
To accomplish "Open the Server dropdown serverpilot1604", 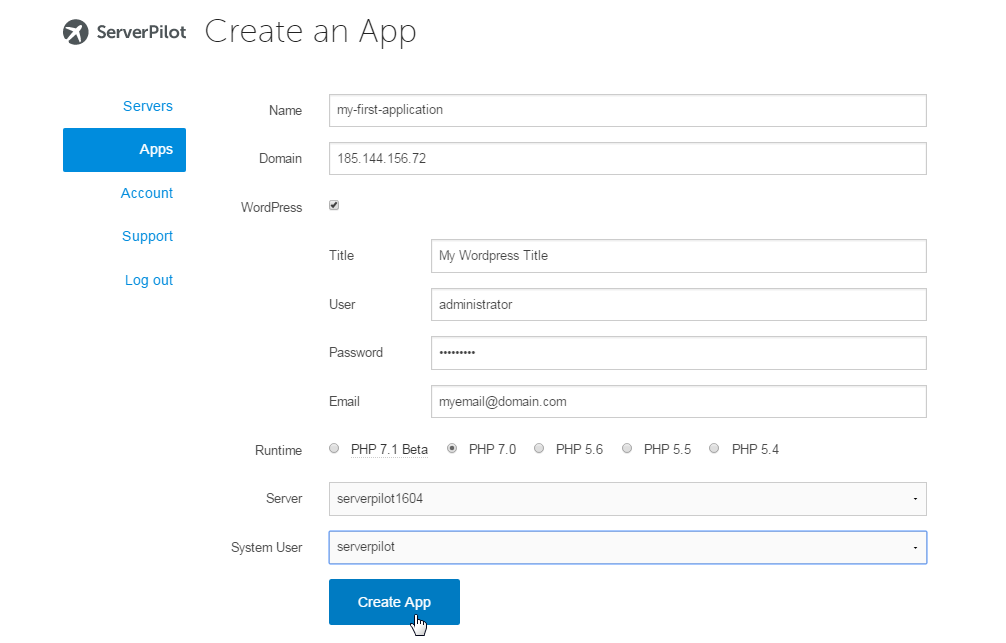I will pos(627,499).
